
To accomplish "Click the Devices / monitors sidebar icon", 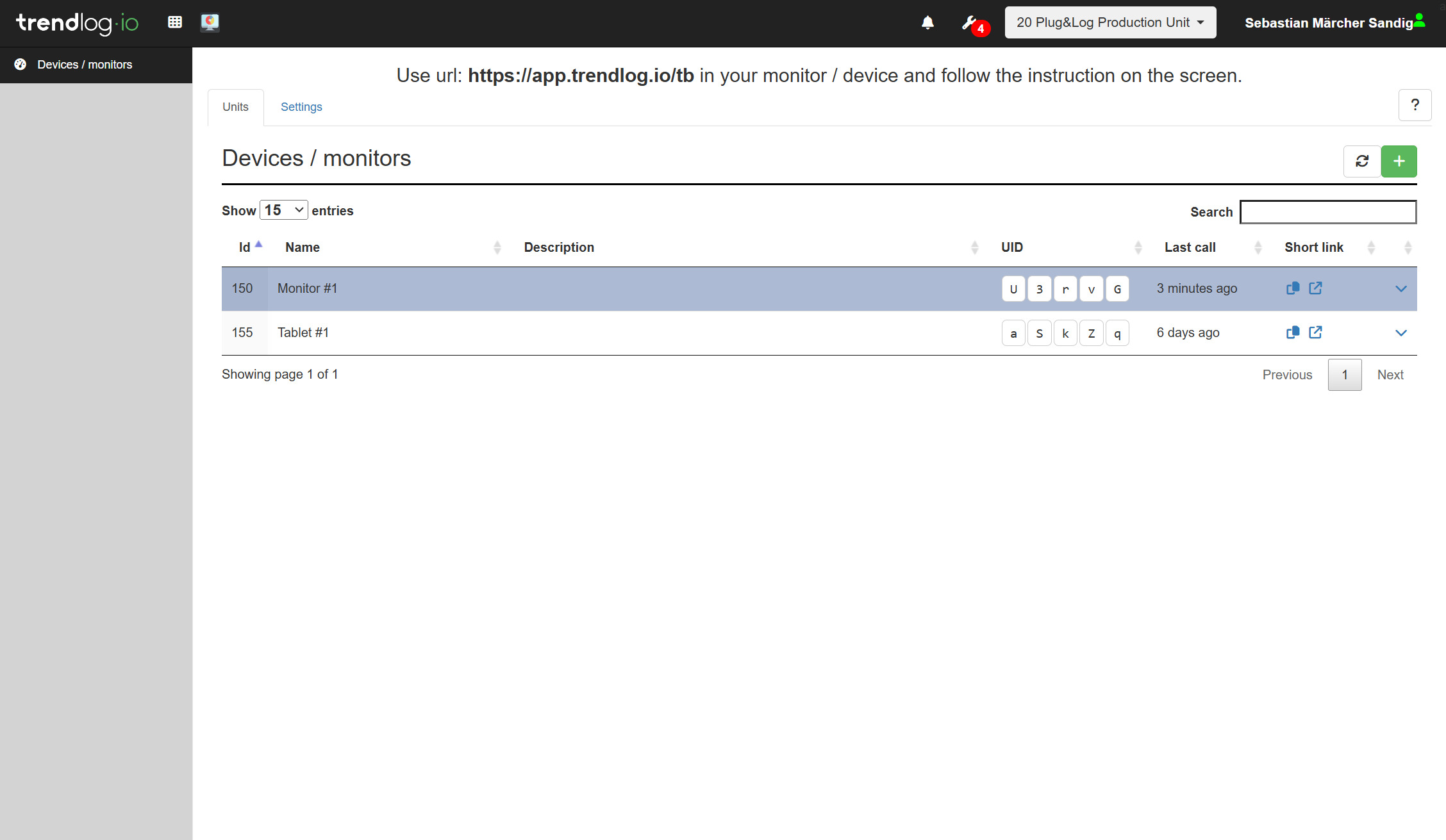I will pos(21,64).
